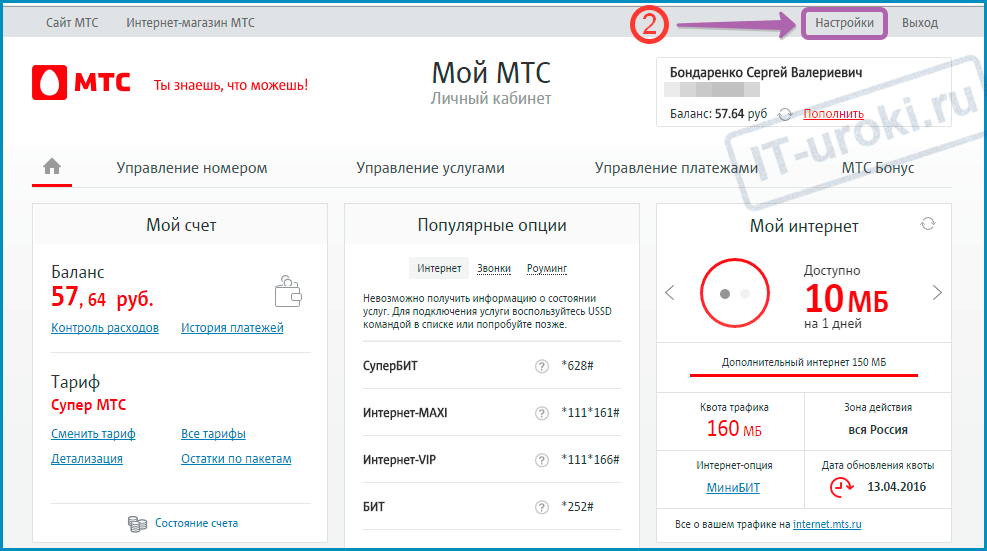
Task: Click the help icon next to СуперБИТ
Action: [542, 366]
